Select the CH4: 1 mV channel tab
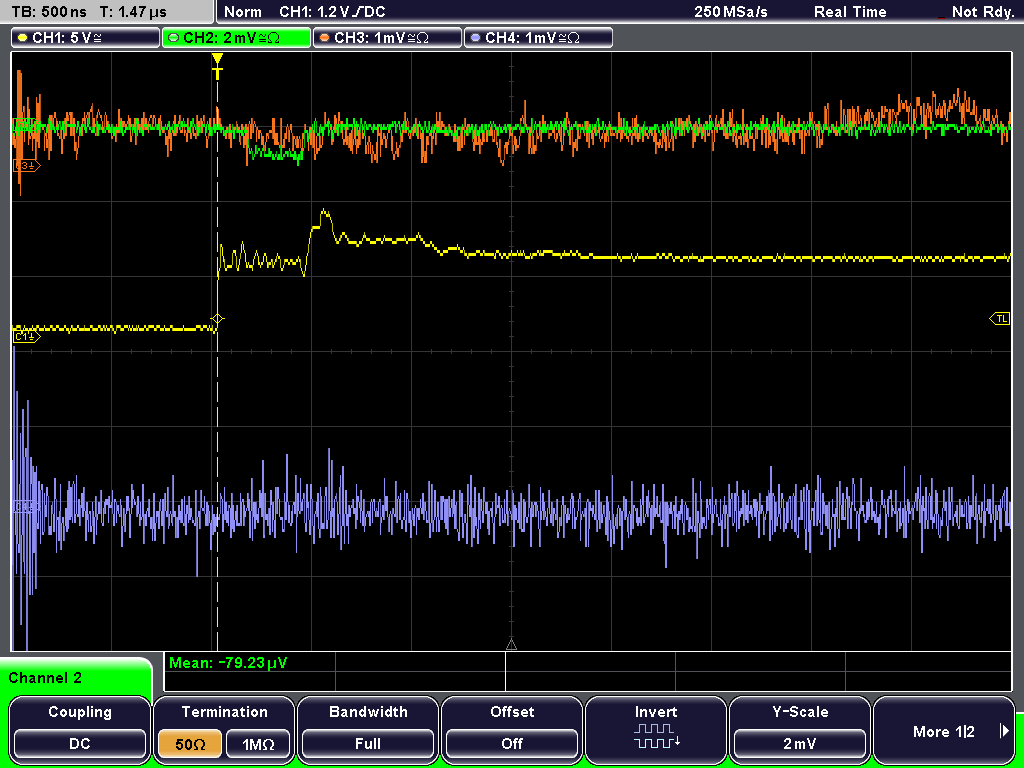 click(x=538, y=37)
